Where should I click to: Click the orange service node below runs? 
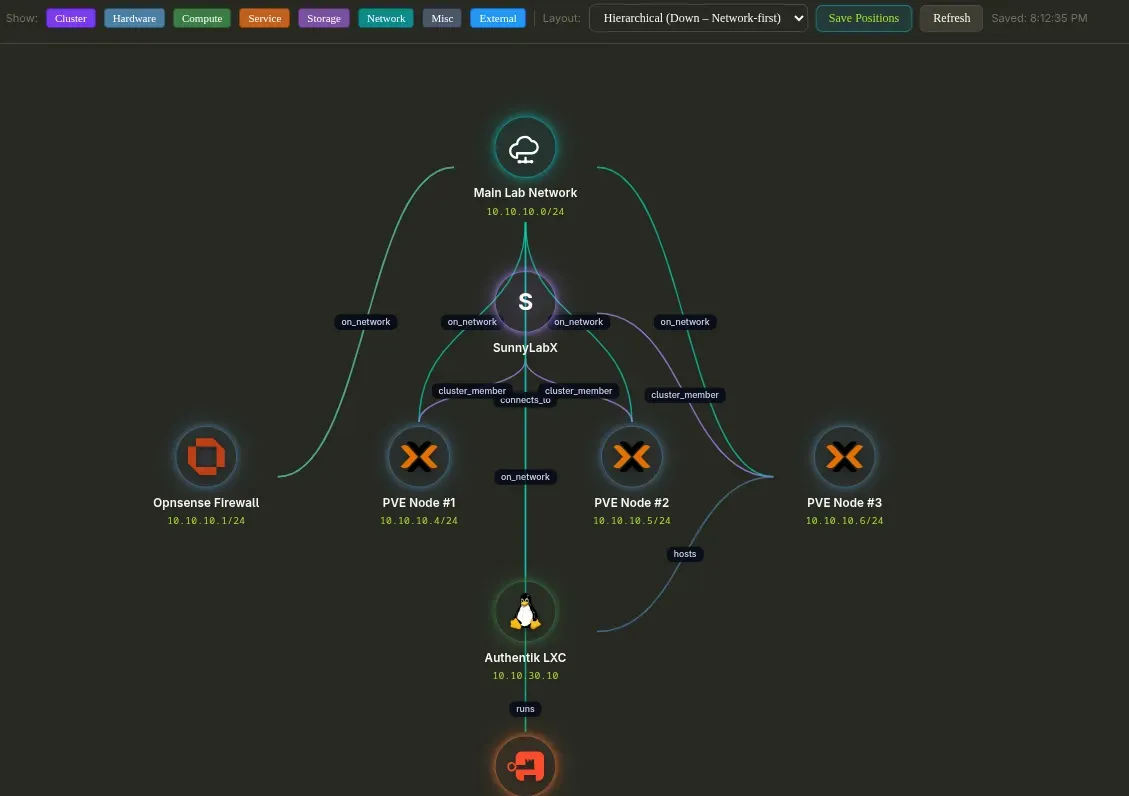click(525, 766)
